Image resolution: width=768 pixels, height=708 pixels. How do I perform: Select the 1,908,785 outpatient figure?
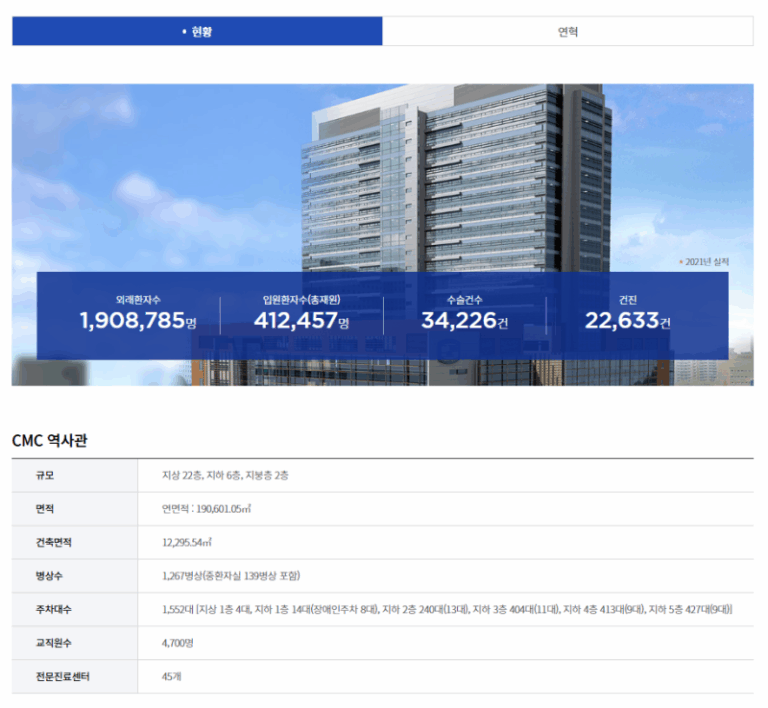click(133, 321)
